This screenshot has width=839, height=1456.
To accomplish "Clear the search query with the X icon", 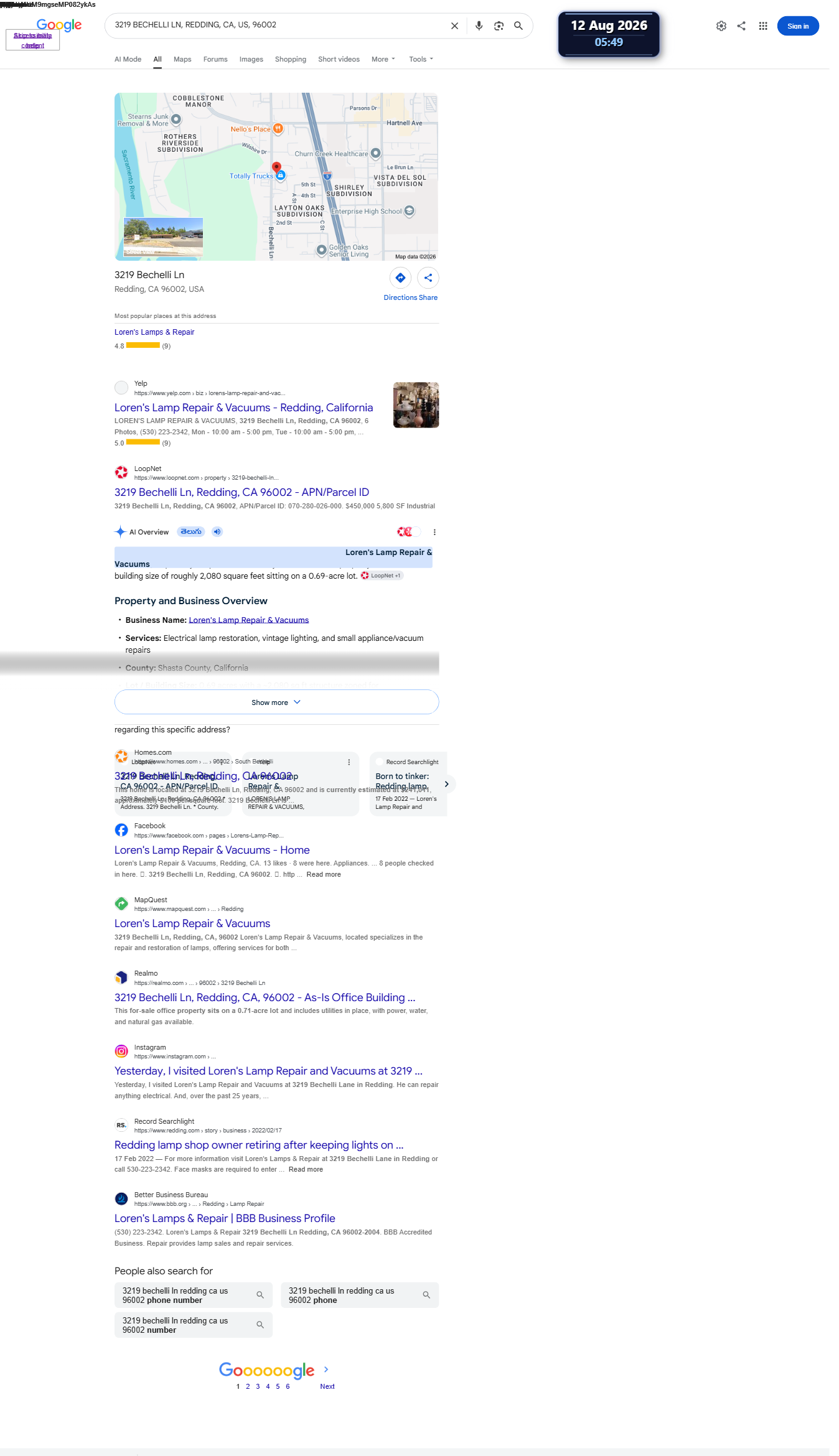I will [x=454, y=26].
